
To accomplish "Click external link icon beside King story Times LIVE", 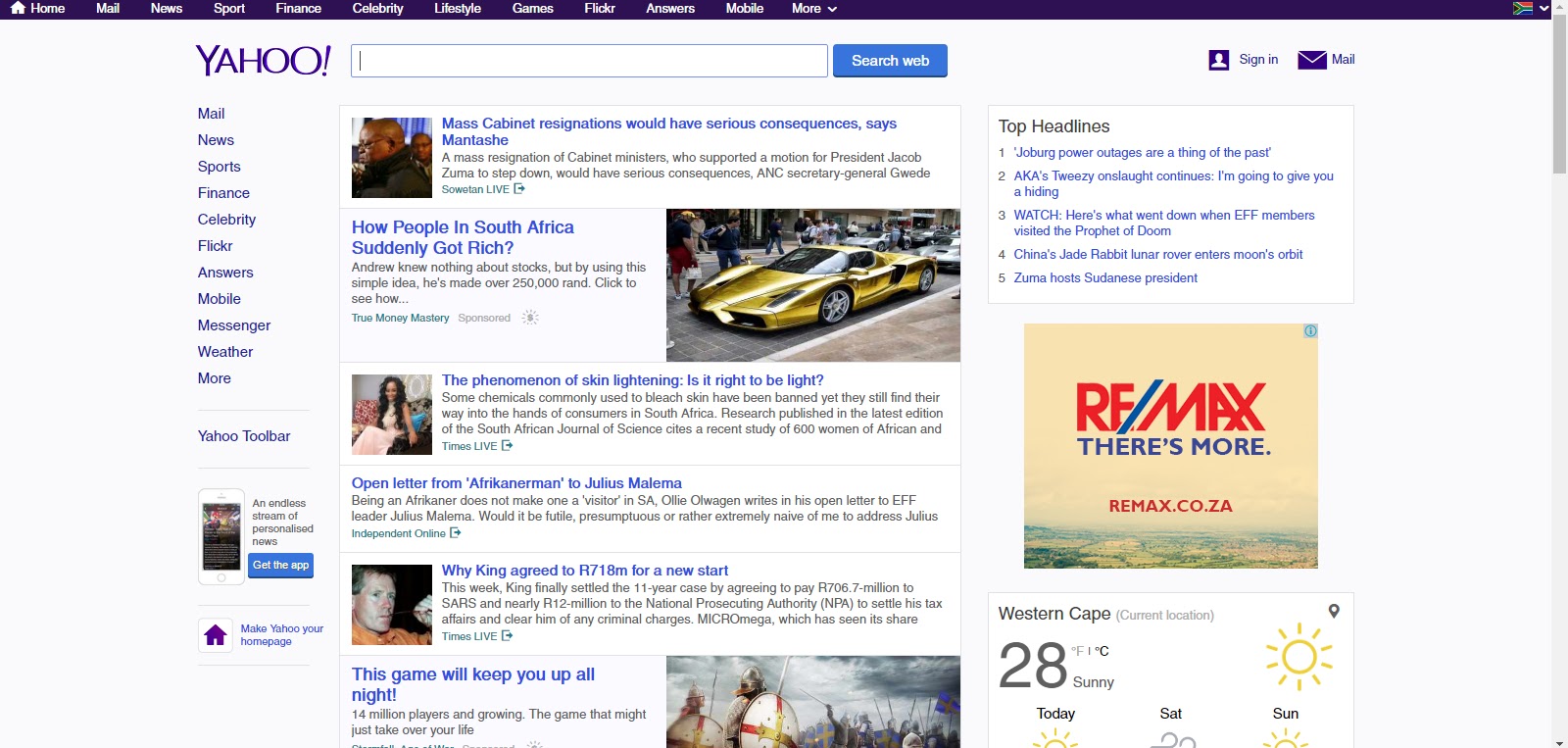I will 507,636.
